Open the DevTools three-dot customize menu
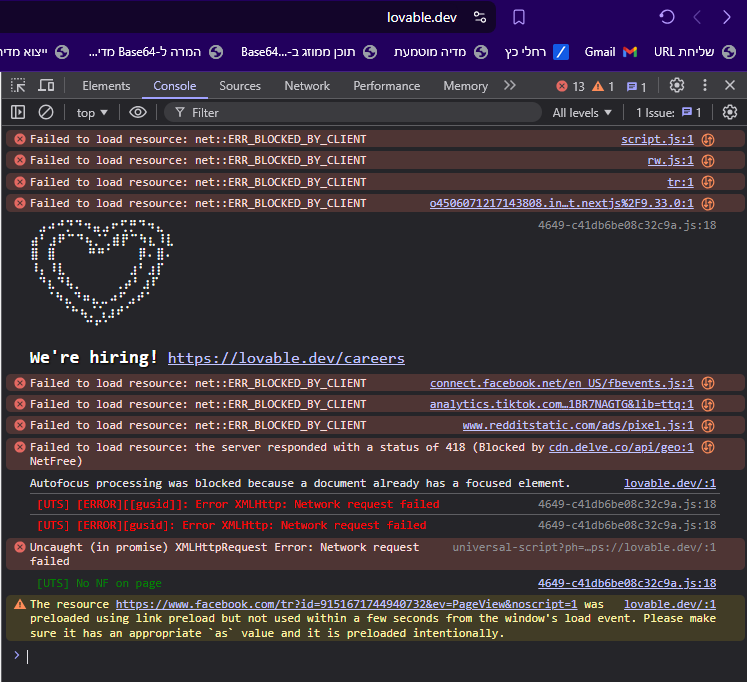This screenshot has width=747, height=682. pyautogui.click(x=704, y=86)
